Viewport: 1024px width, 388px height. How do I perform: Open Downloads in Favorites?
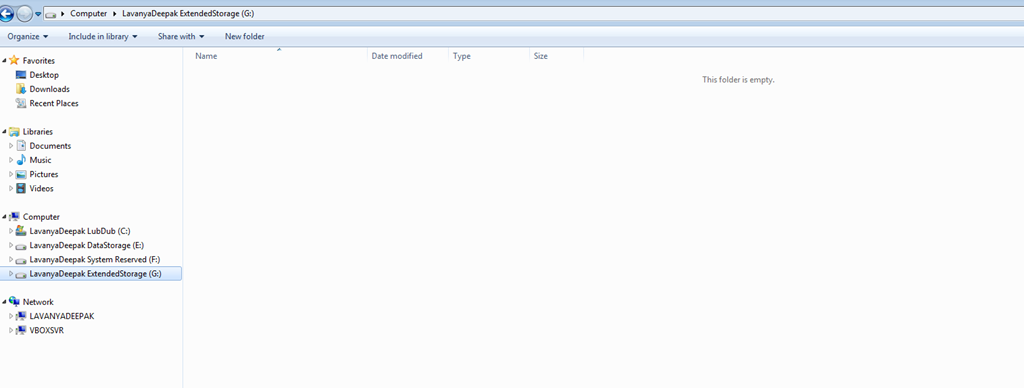(x=50, y=89)
